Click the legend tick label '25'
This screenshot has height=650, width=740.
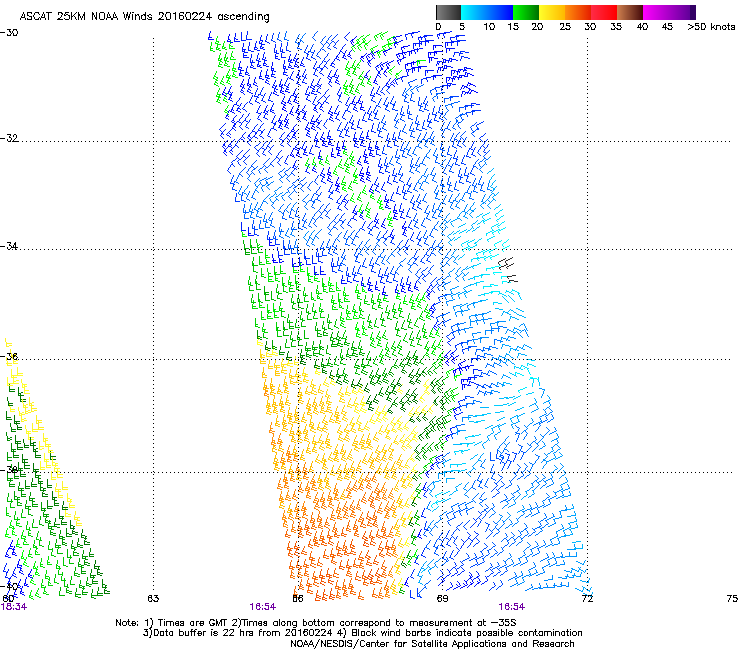click(x=565, y=27)
